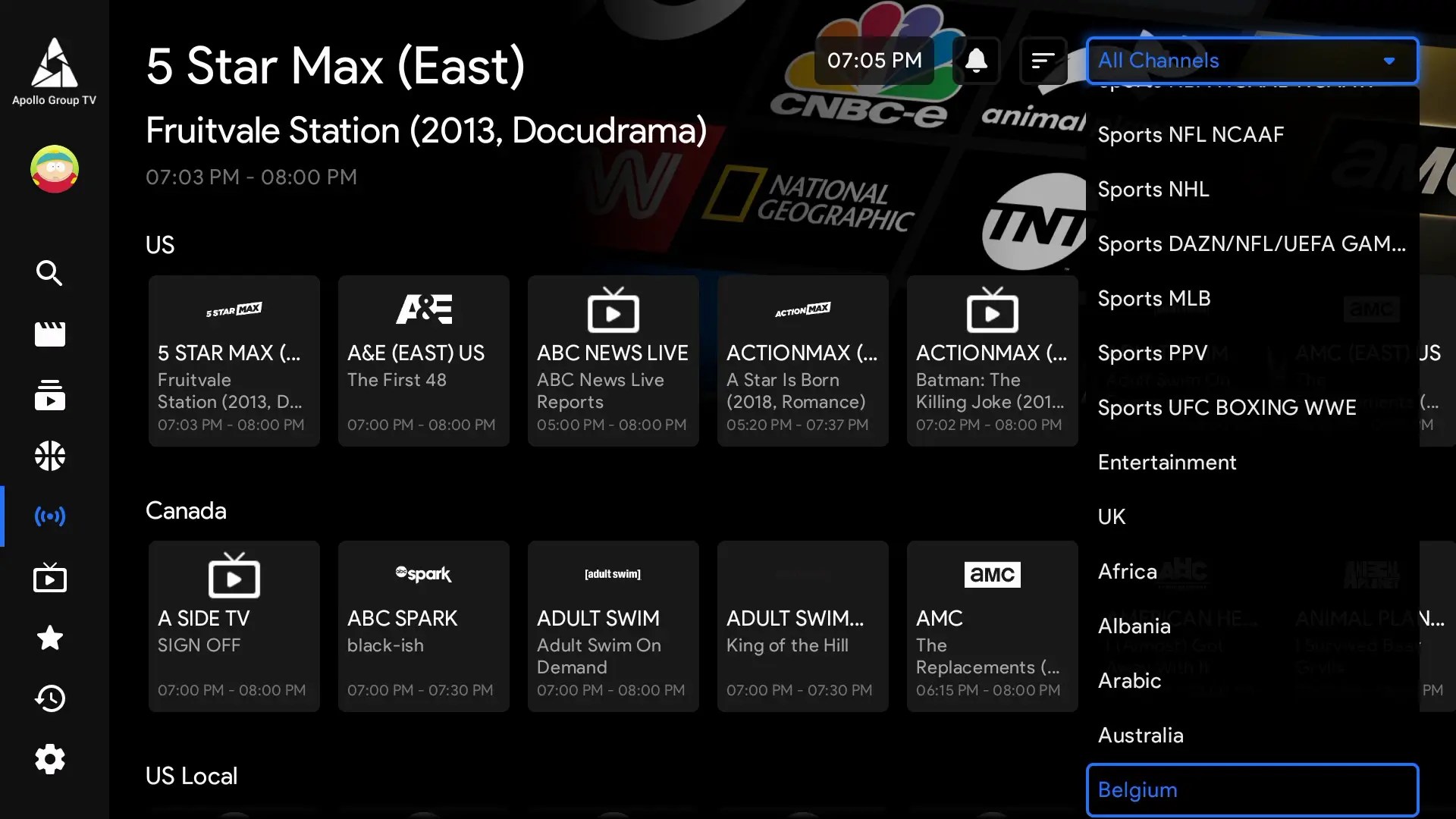Image resolution: width=1456 pixels, height=819 pixels.
Task: Open the TV guide icon in sidebar
Action: (x=50, y=577)
